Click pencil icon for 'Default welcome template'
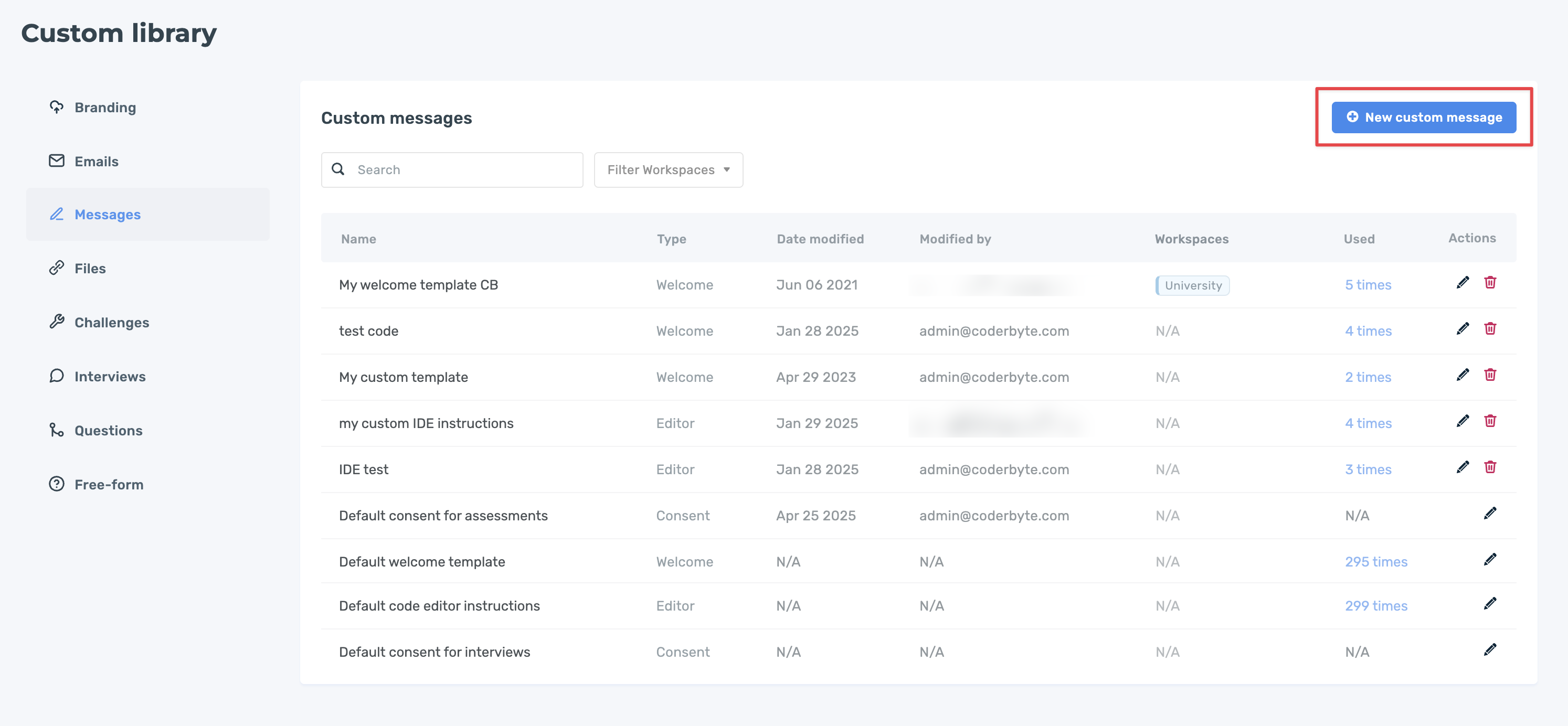Viewport: 1568px width, 726px height. click(x=1489, y=560)
